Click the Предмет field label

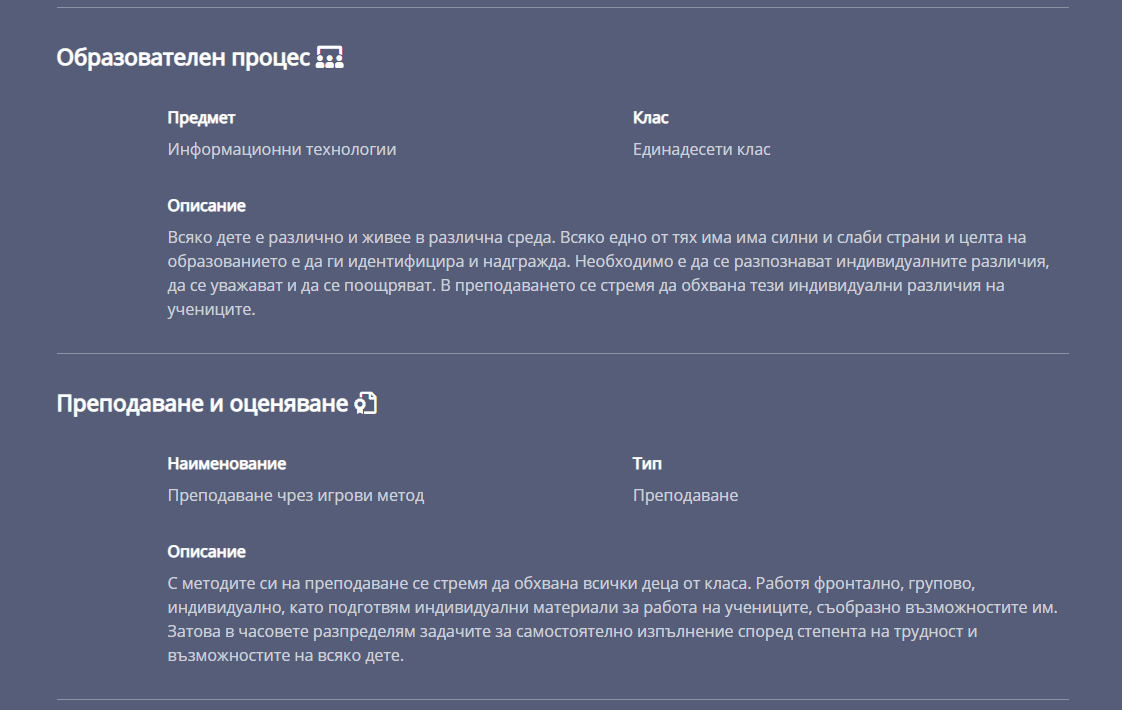(201, 118)
